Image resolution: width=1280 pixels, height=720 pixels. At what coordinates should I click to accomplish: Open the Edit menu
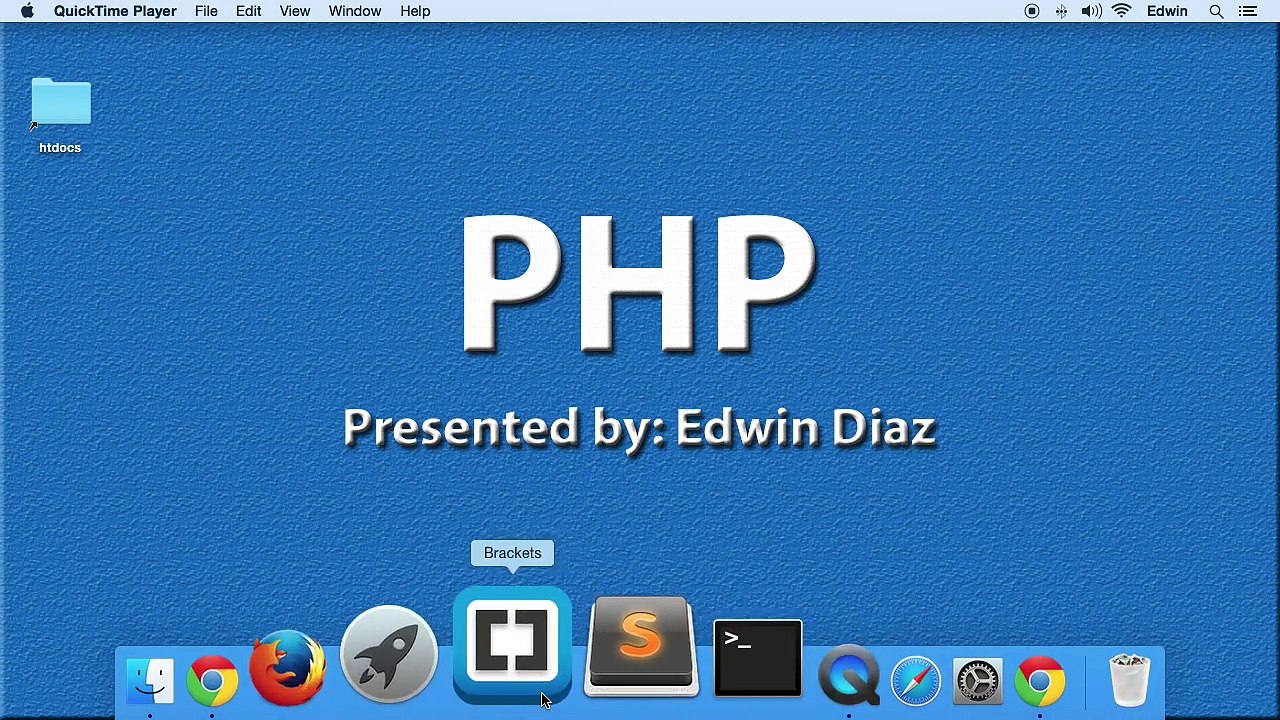(248, 11)
